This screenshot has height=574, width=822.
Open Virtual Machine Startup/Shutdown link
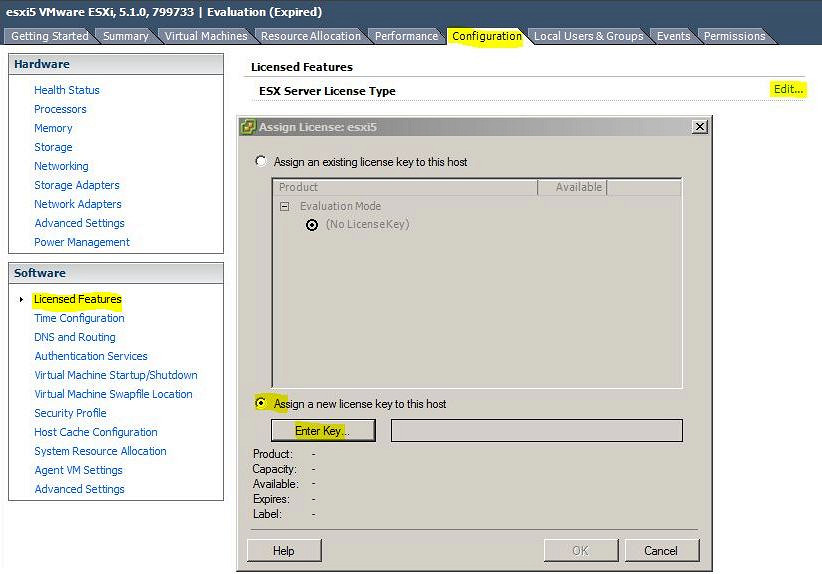tap(116, 375)
